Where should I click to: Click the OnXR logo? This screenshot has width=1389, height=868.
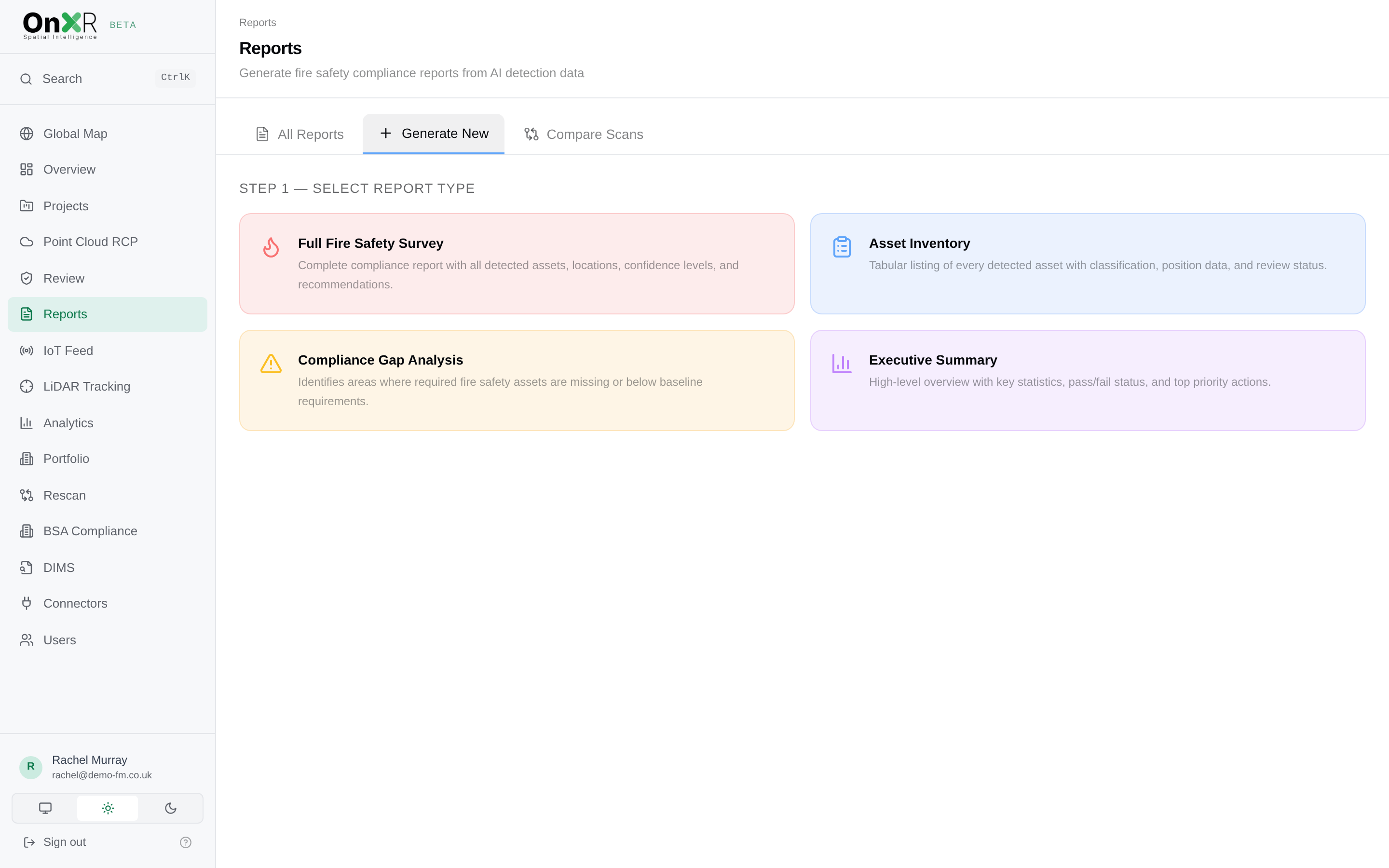point(60,26)
